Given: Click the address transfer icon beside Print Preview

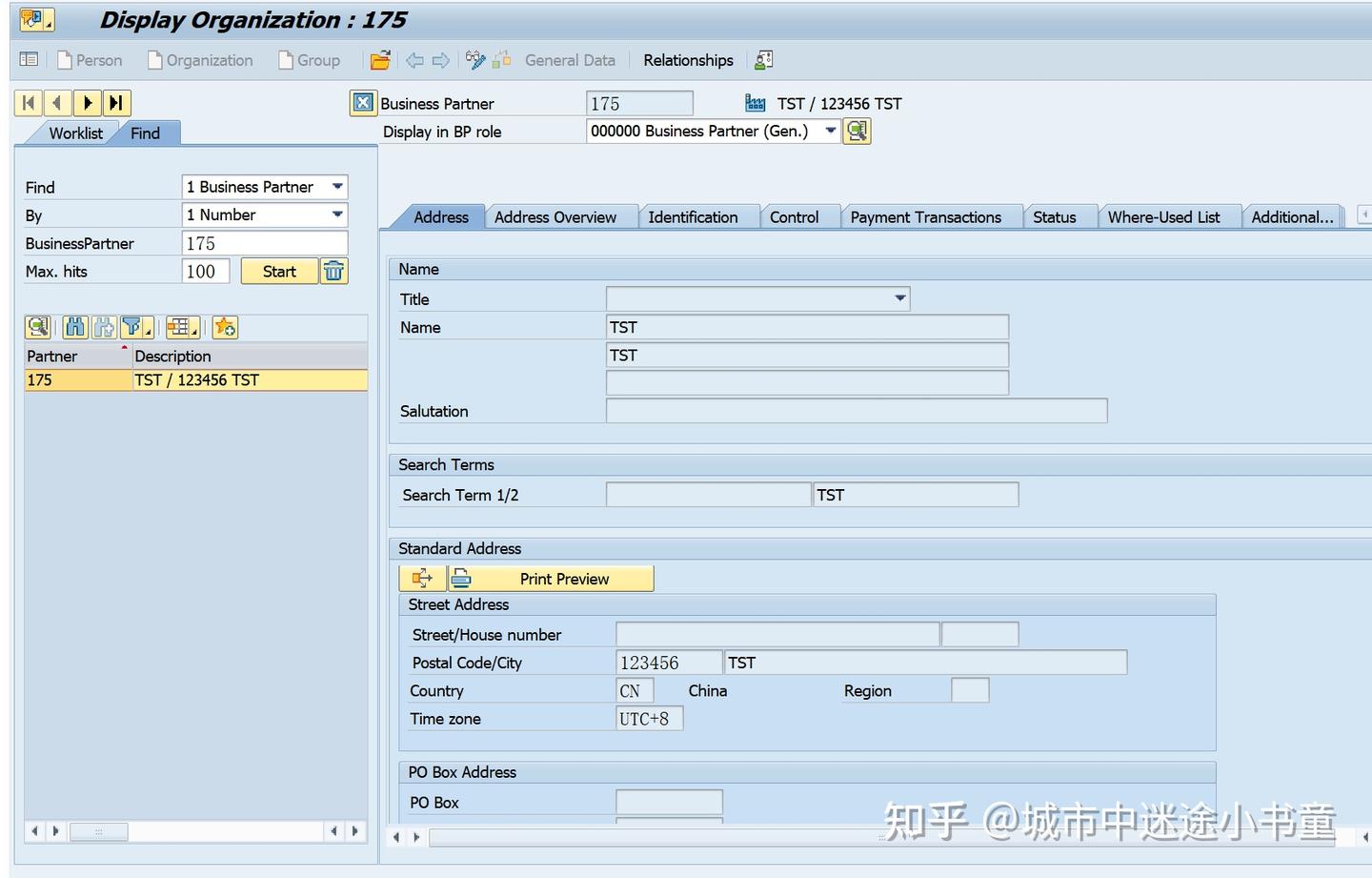Looking at the screenshot, I should (421, 578).
